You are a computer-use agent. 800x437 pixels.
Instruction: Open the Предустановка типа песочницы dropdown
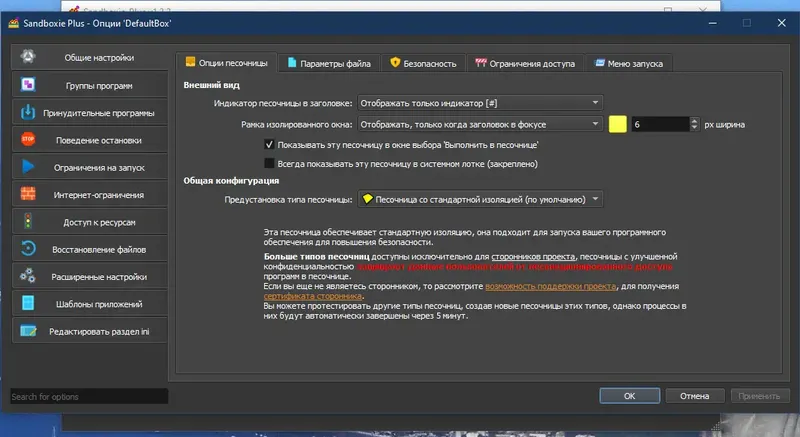click(x=480, y=199)
